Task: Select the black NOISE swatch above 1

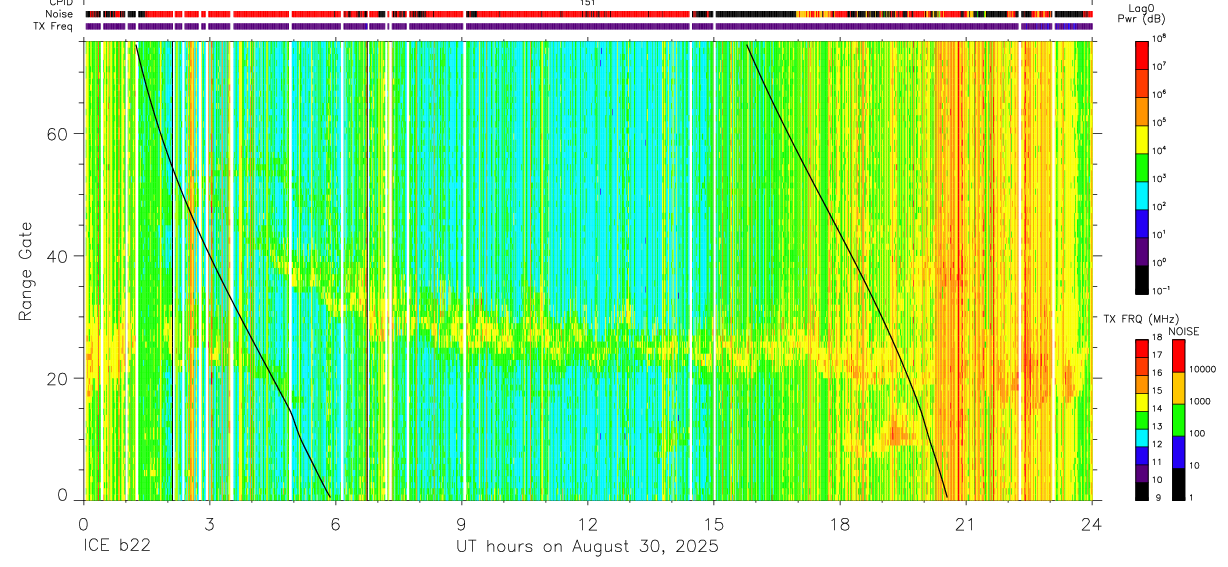Action: coord(1177,484)
